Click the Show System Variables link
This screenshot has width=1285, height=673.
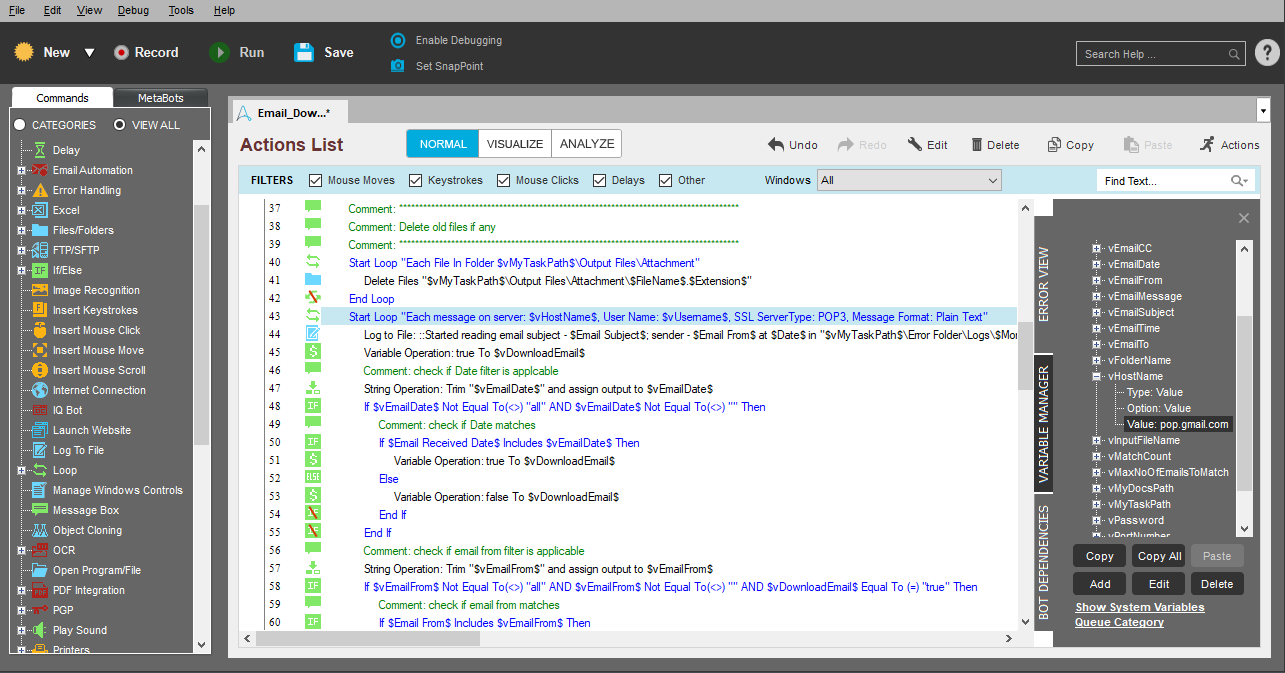tap(1139, 607)
